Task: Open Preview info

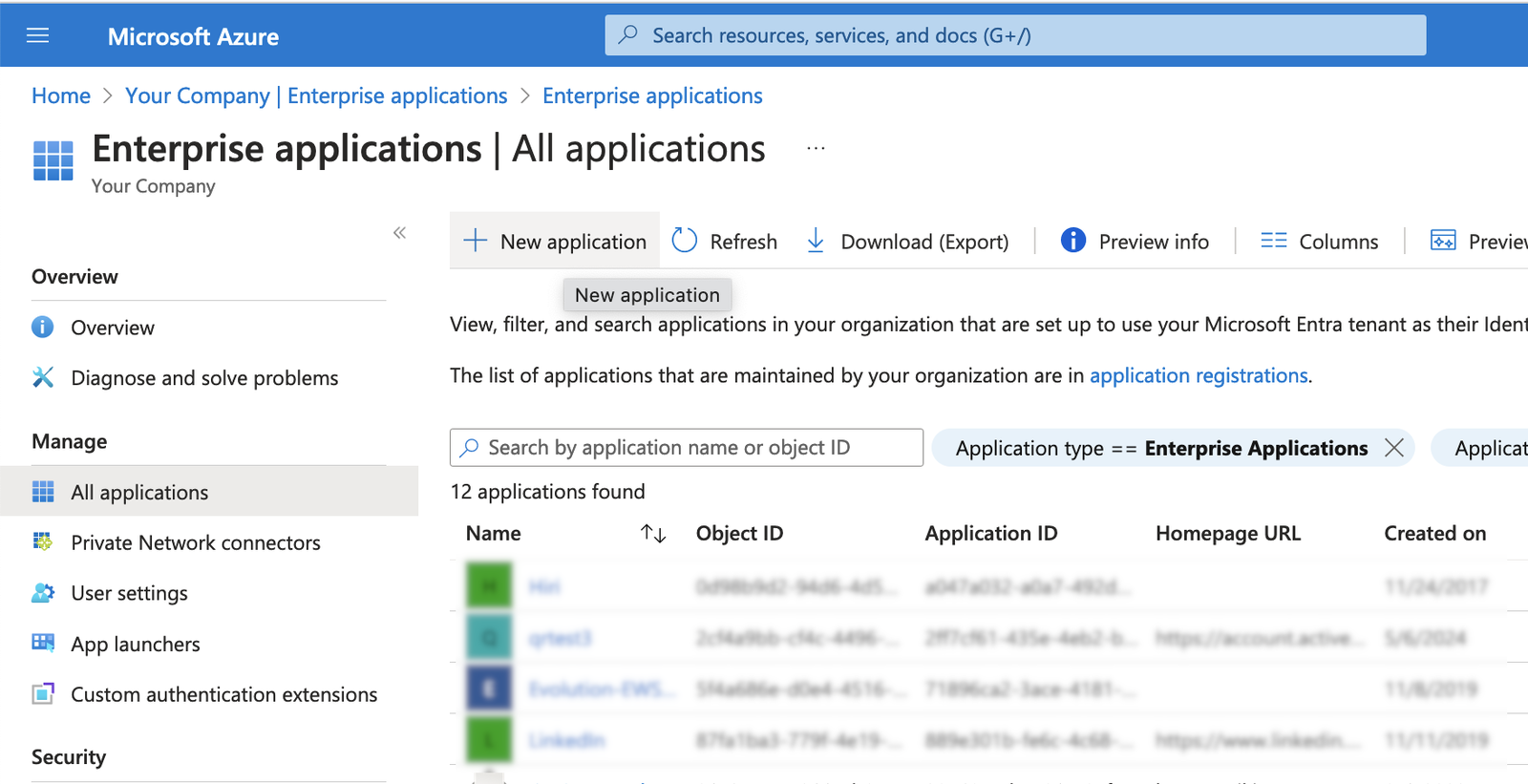Action: [1135, 241]
